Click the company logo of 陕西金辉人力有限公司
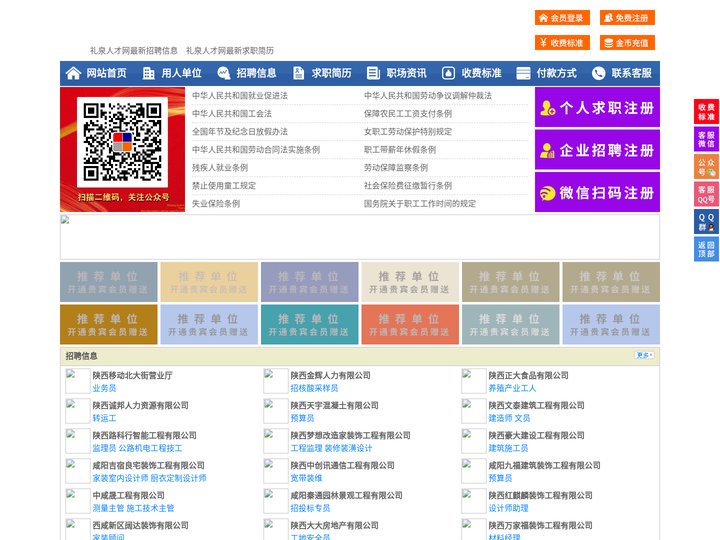Image resolution: width=720 pixels, height=540 pixels. (276, 381)
